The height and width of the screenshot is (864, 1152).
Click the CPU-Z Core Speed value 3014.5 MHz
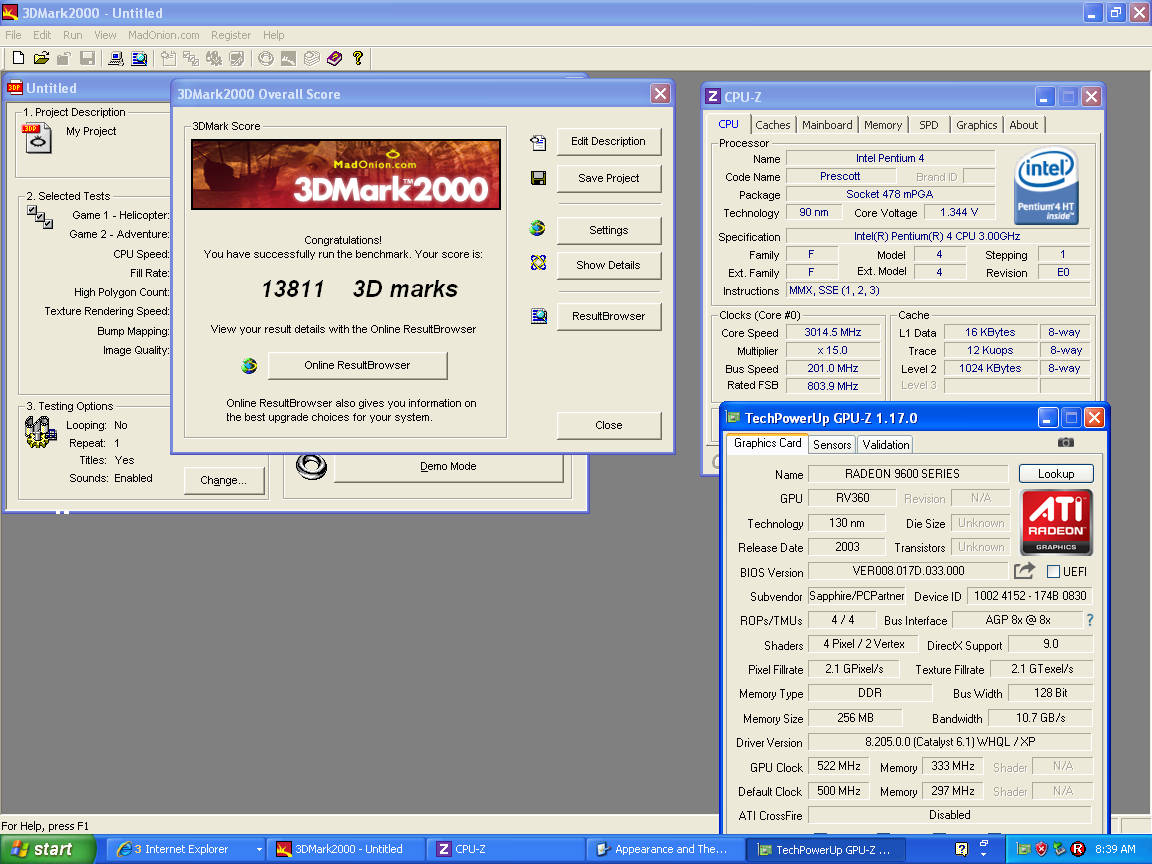[832, 332]
